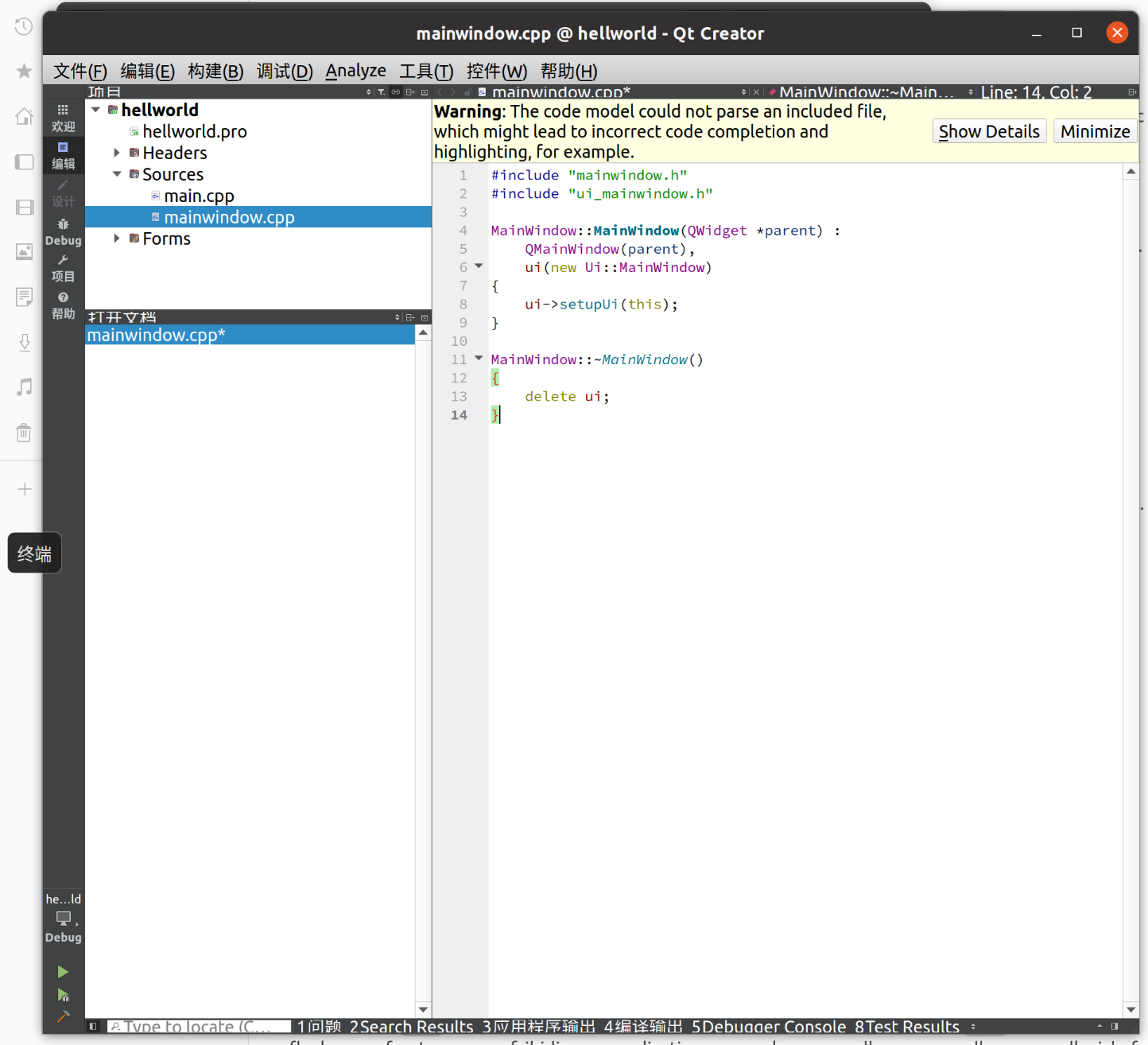Toggle the left sidebar visibility
Viewport: 1148px width, 1045px height.
click(93, 1026)
